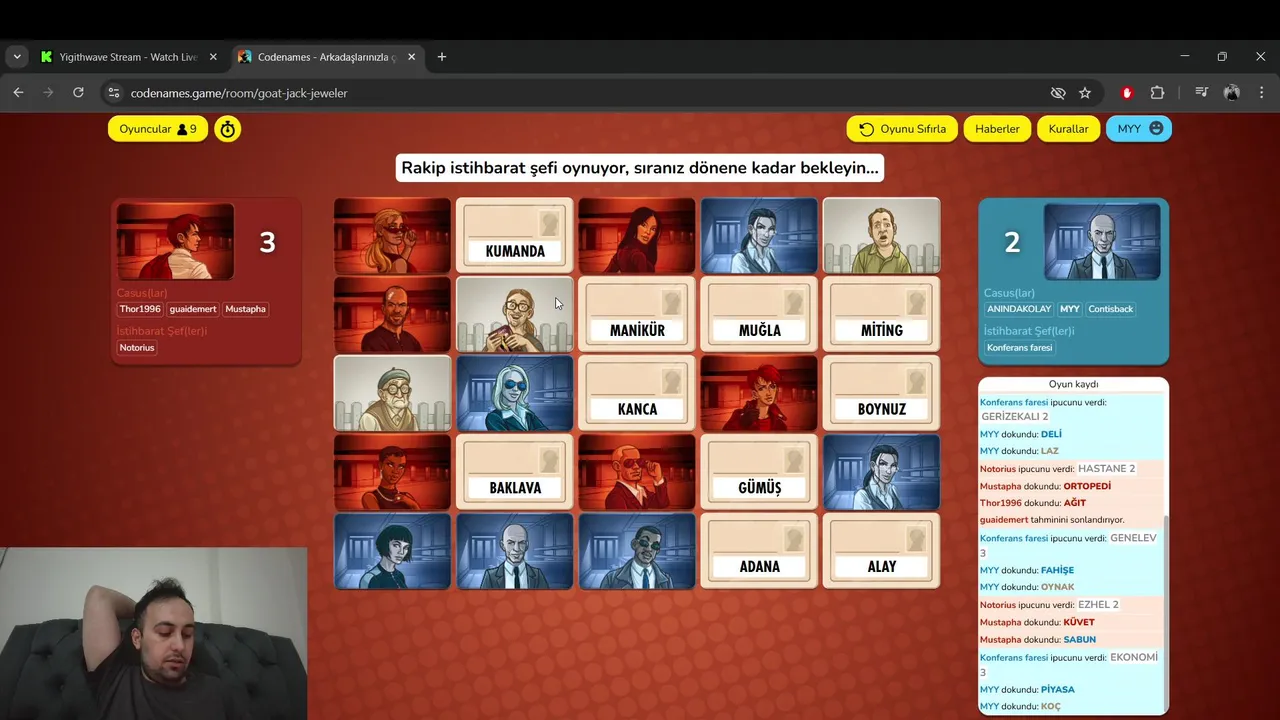The image size is (1280, 720).
Task: Click the red team's remaining count 3
Action: pyautogui.click(x=267, y=242)
